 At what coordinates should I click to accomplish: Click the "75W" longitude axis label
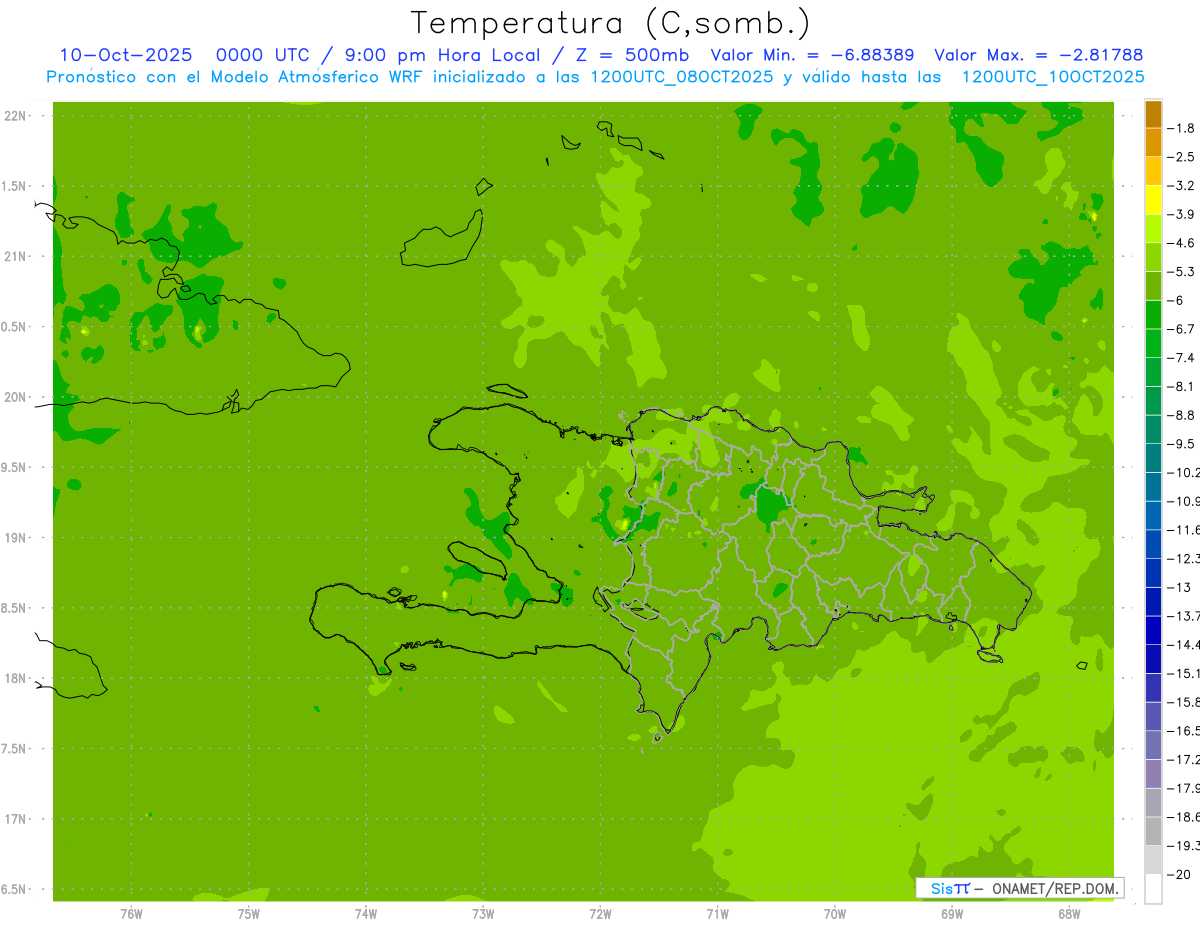(249, 914)
